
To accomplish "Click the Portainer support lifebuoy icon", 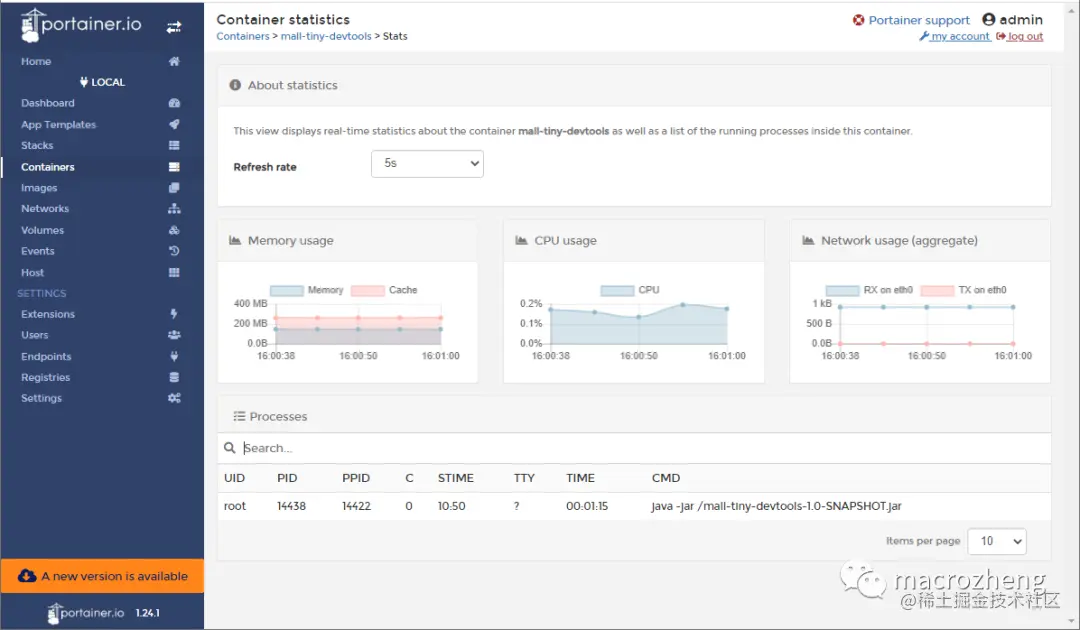I will [x=858, y=20].
